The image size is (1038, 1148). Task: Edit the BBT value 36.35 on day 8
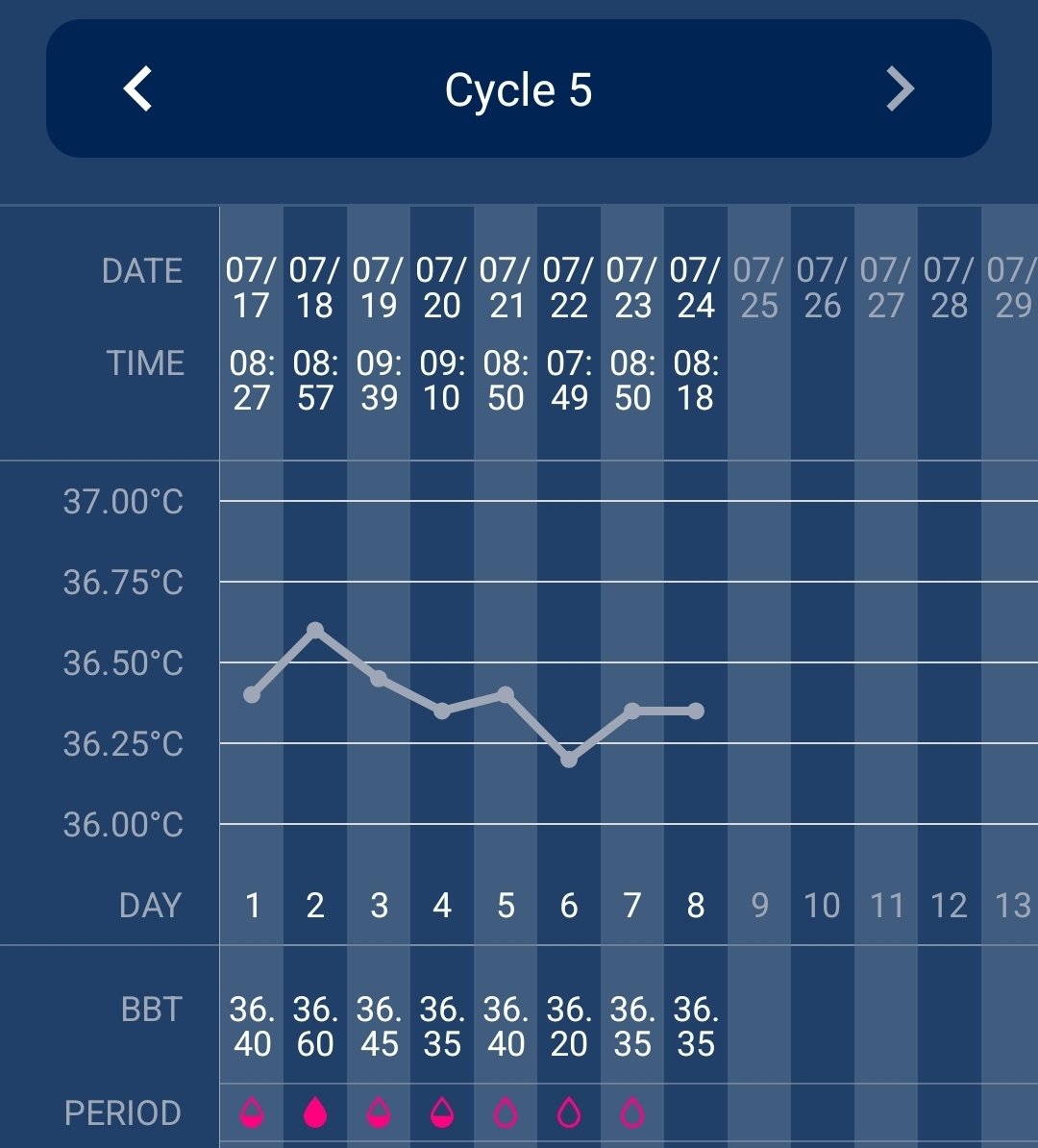point(696,1026)
